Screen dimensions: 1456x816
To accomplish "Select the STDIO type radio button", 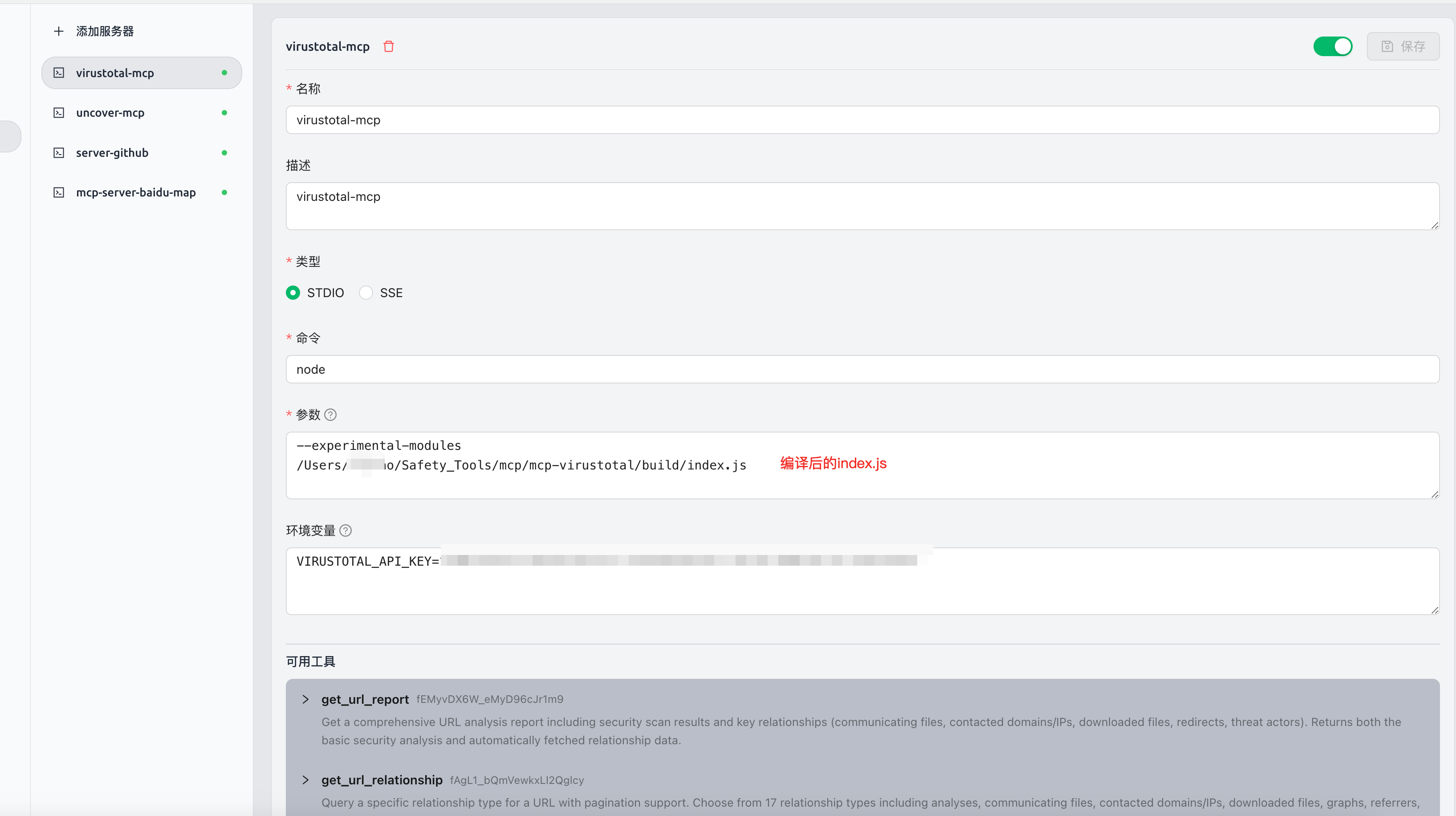I will click(x=293, y=292).
